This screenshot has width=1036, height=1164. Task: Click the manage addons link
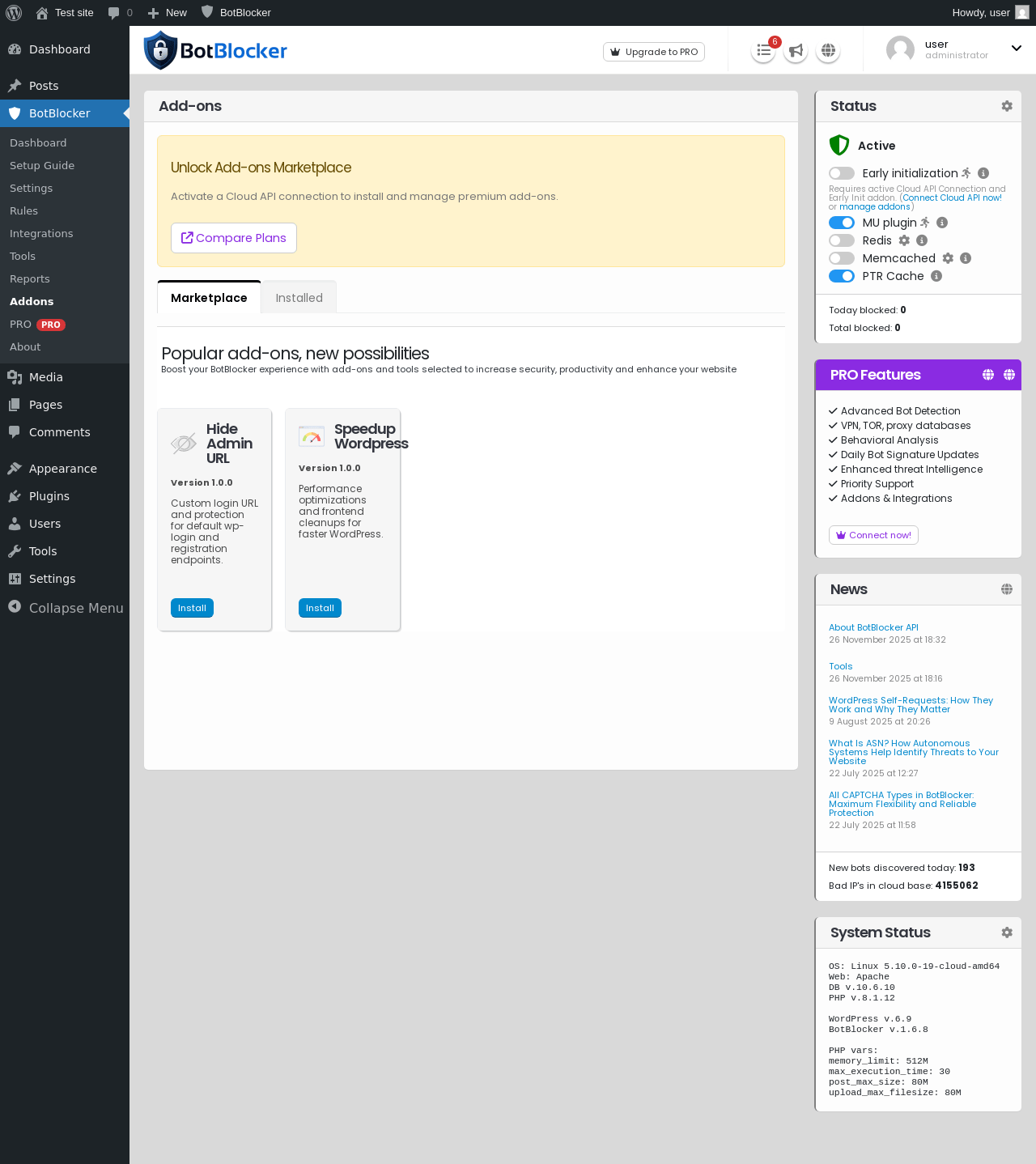[875, 206]
